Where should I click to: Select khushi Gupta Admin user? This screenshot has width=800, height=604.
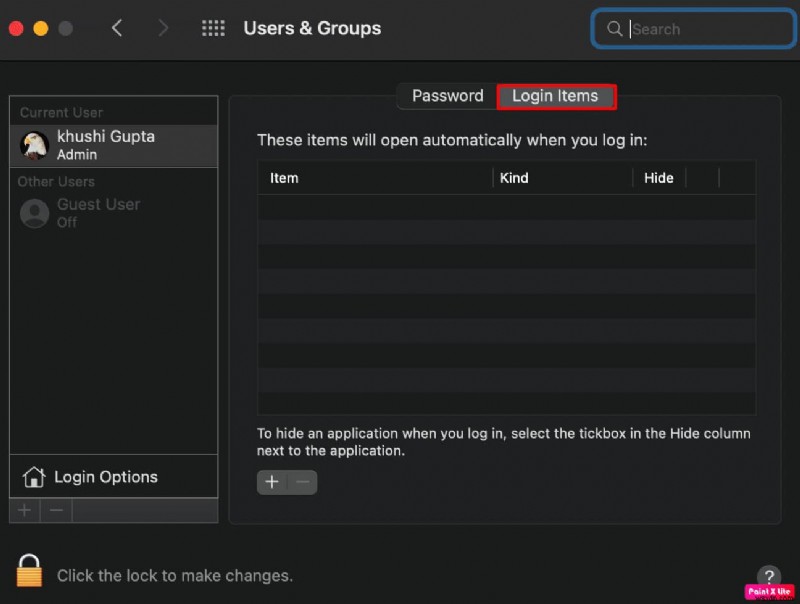coord(114,145)
